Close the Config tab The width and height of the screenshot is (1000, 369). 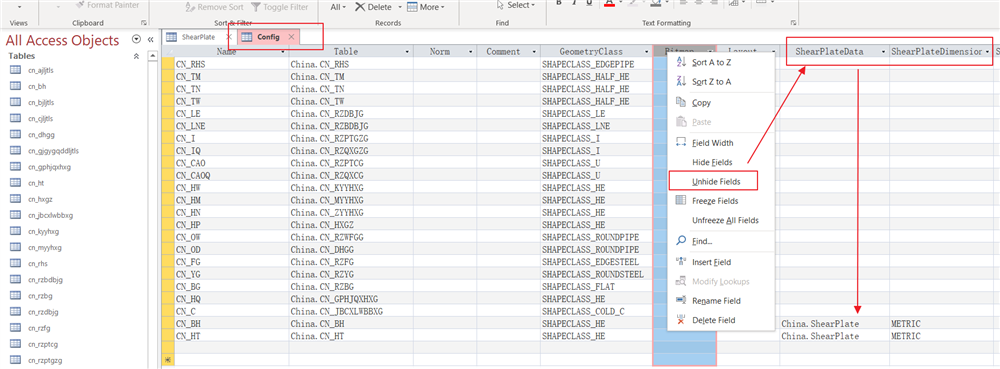pyautogui.click(x=291, y=37)
